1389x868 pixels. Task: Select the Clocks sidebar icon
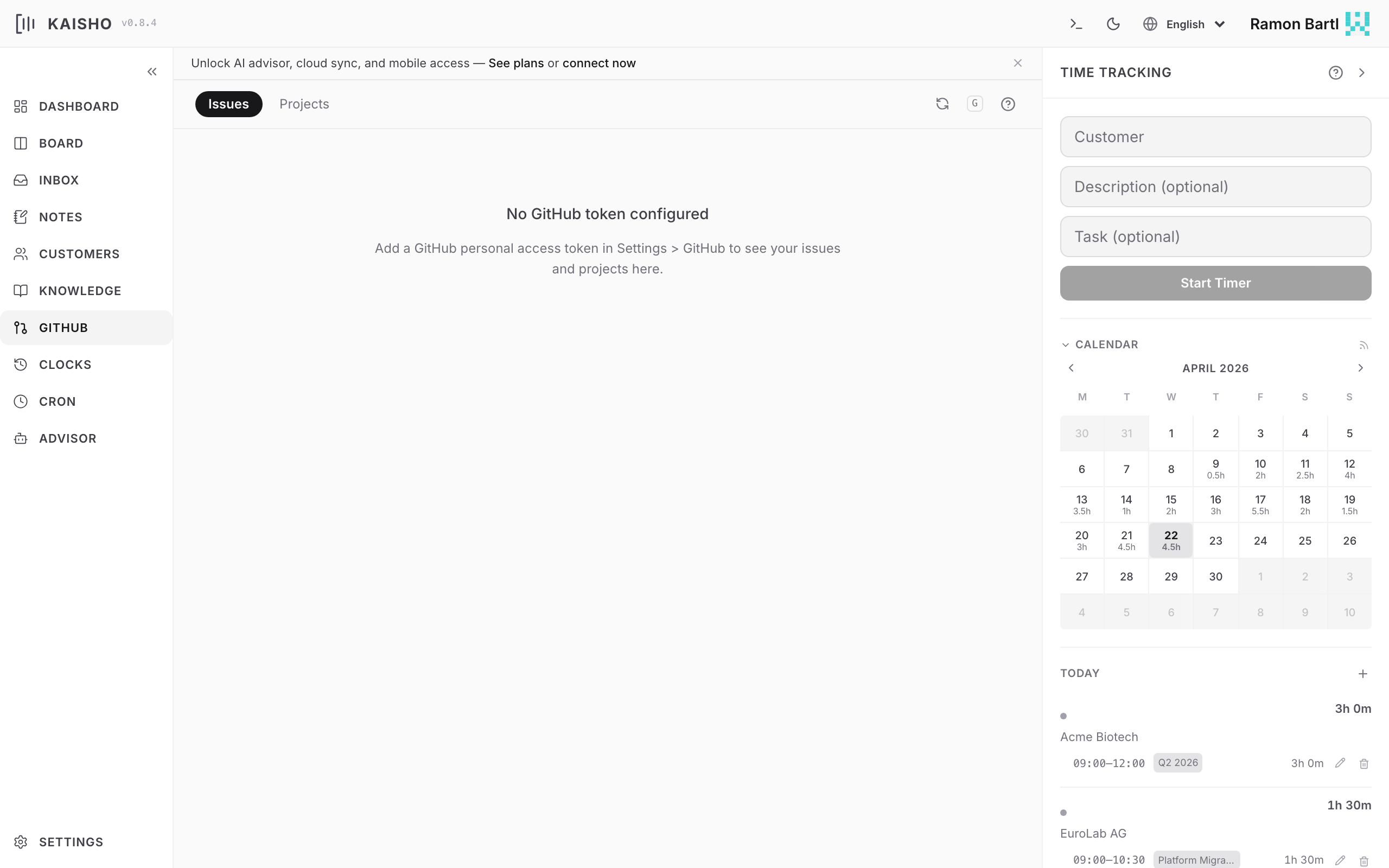pyautogui.click(x=20, y=364)
